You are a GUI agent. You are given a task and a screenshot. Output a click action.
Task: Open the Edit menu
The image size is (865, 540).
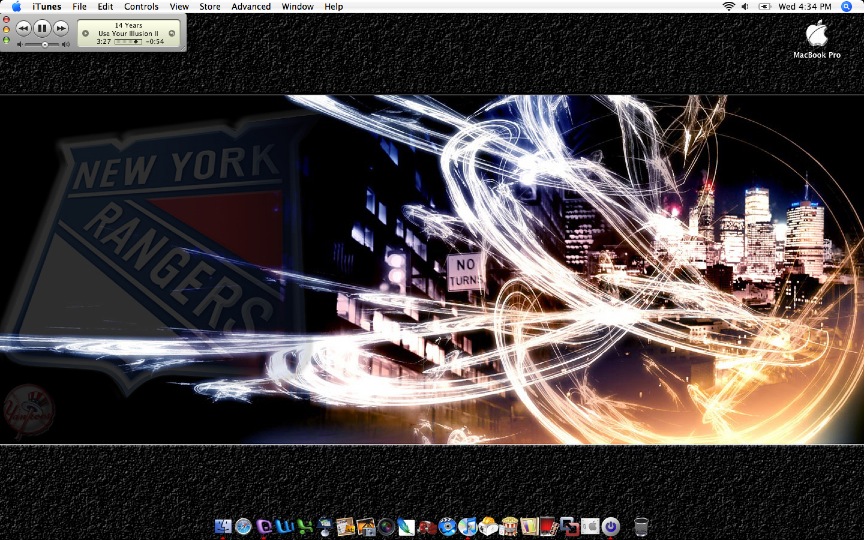pyautogui.click(x=105, y=7)
